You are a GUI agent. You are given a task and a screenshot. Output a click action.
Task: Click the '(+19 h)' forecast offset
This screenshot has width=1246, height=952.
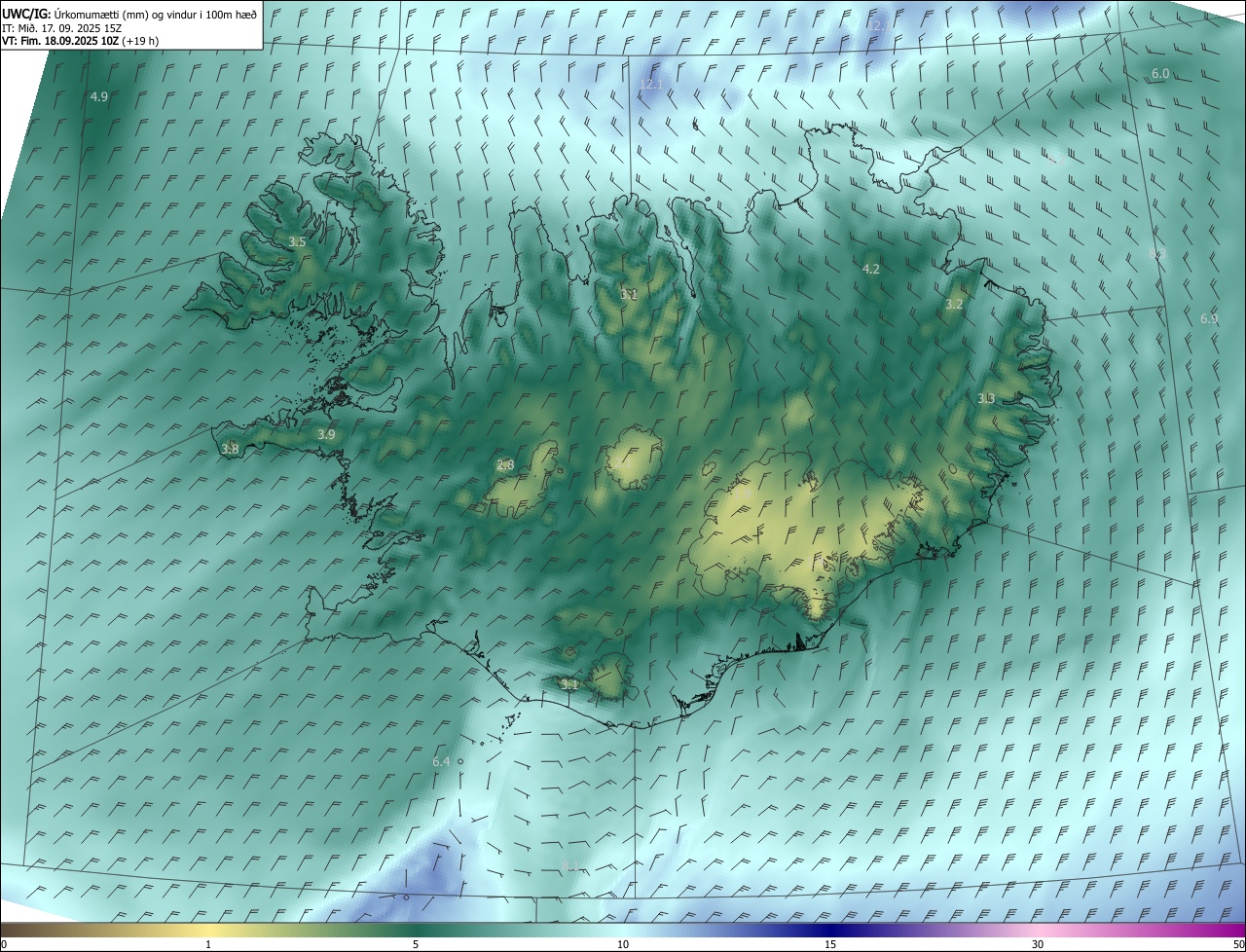pyautogui.click(x=140, y=41)
